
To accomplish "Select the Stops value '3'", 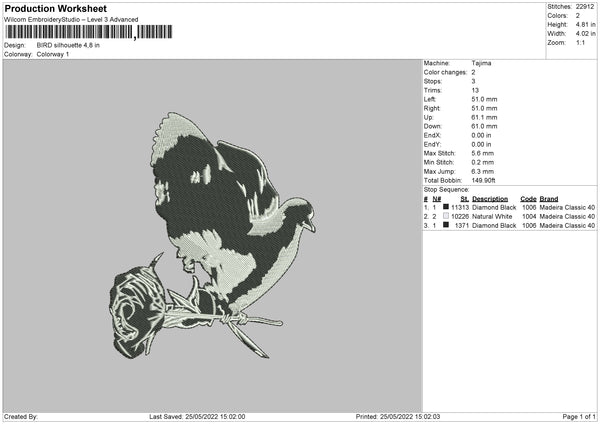I will tap(473, 81).
